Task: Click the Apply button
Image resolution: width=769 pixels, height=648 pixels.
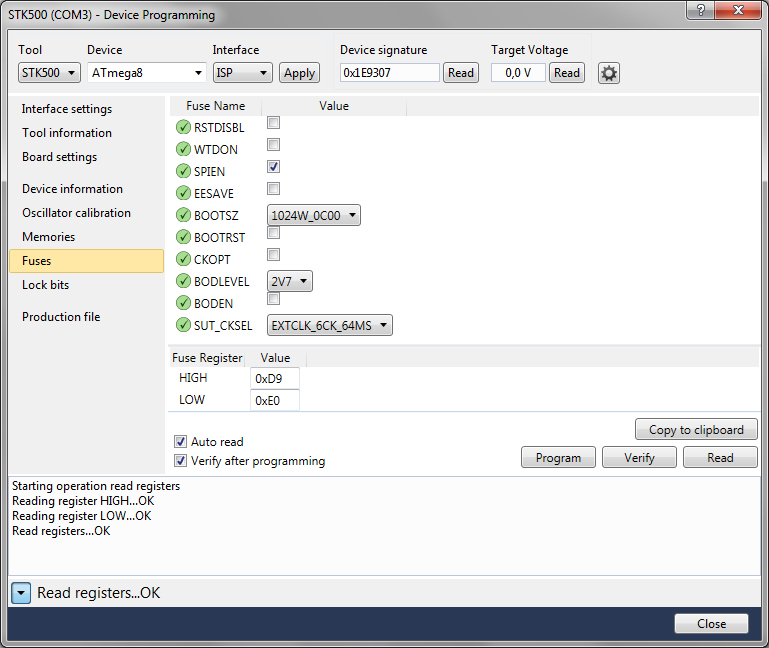Action: 299,73
